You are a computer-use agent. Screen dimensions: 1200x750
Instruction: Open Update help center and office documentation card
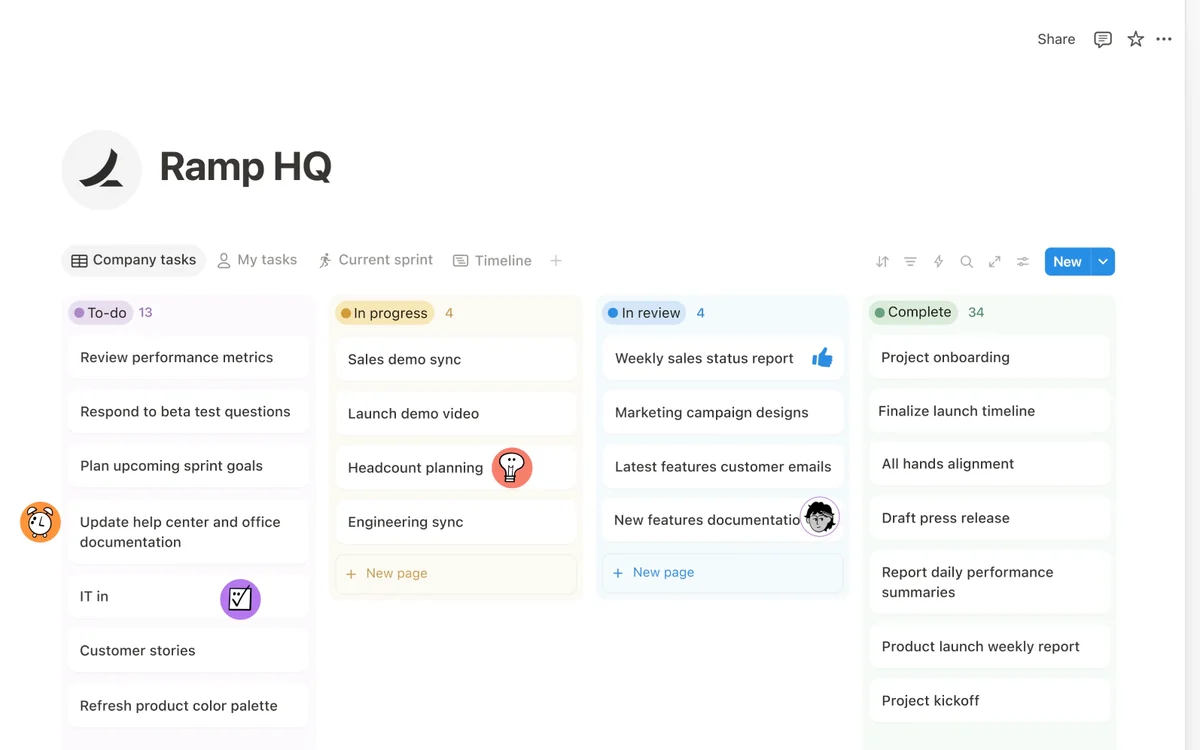[188, 532]
